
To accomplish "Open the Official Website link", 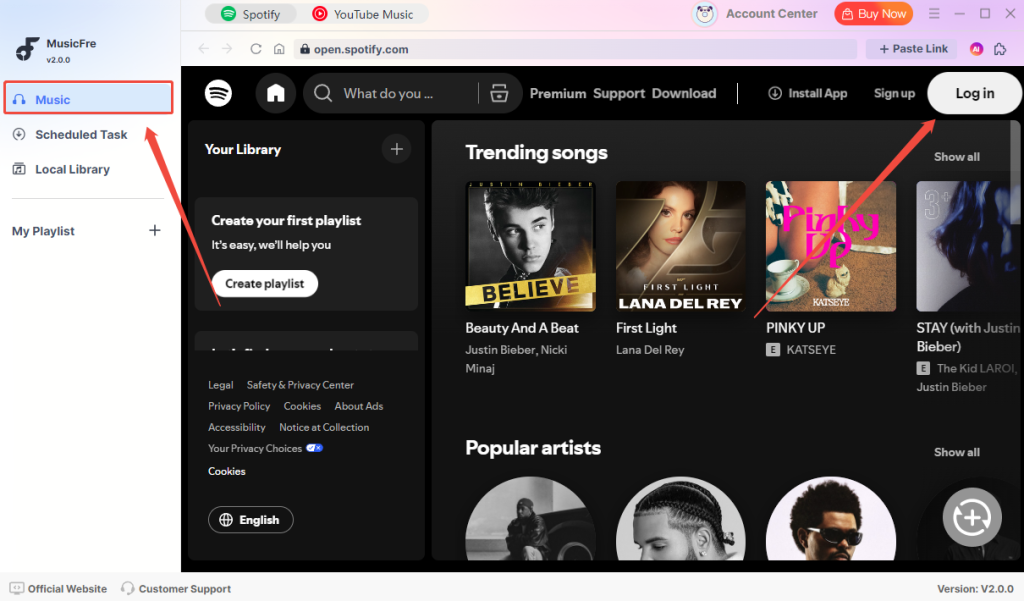I will [x=58, y=589].
